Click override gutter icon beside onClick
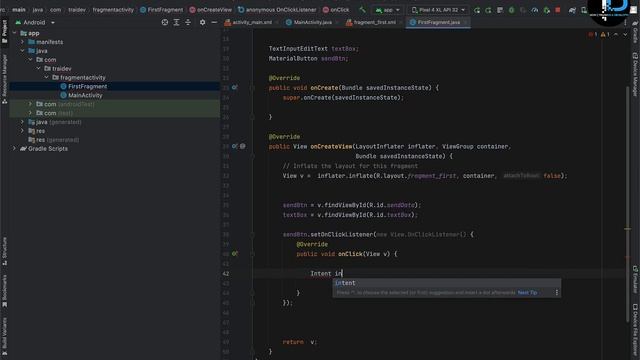Screen dimensions: 640x360 [x=235, y=254]
